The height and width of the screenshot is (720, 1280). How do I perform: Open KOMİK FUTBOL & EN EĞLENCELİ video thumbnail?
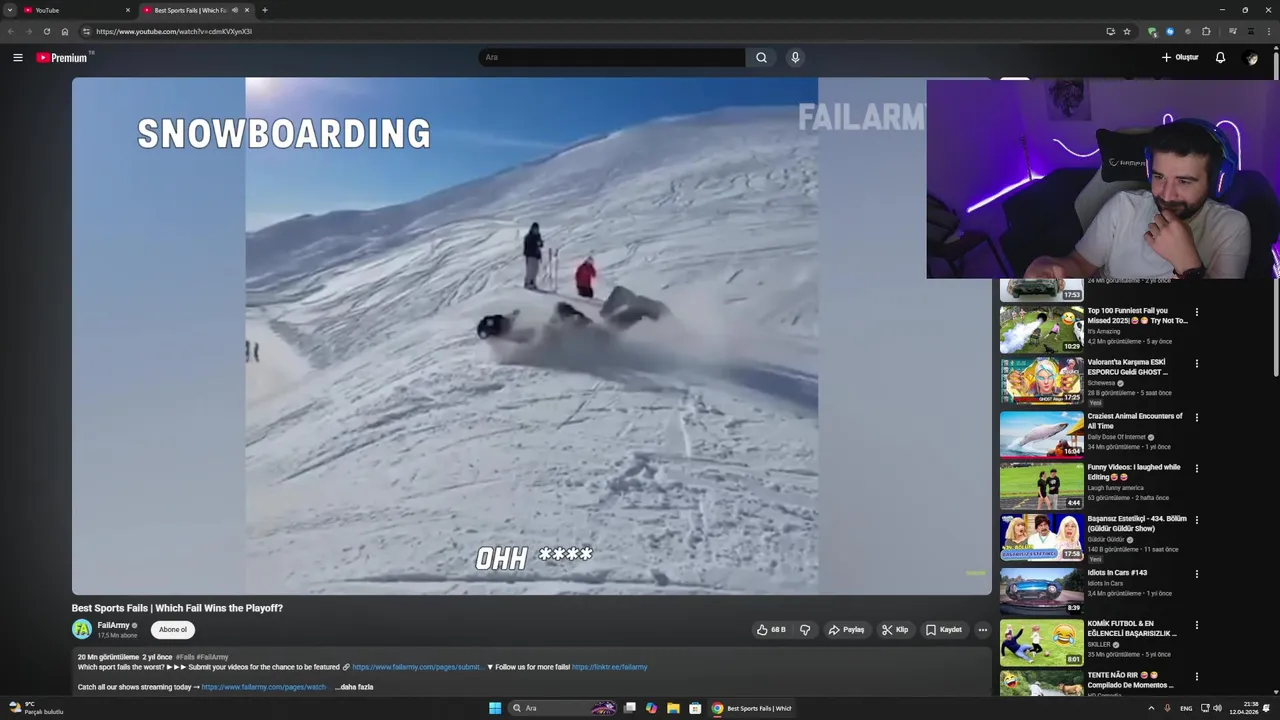(x=1041, y=642)
